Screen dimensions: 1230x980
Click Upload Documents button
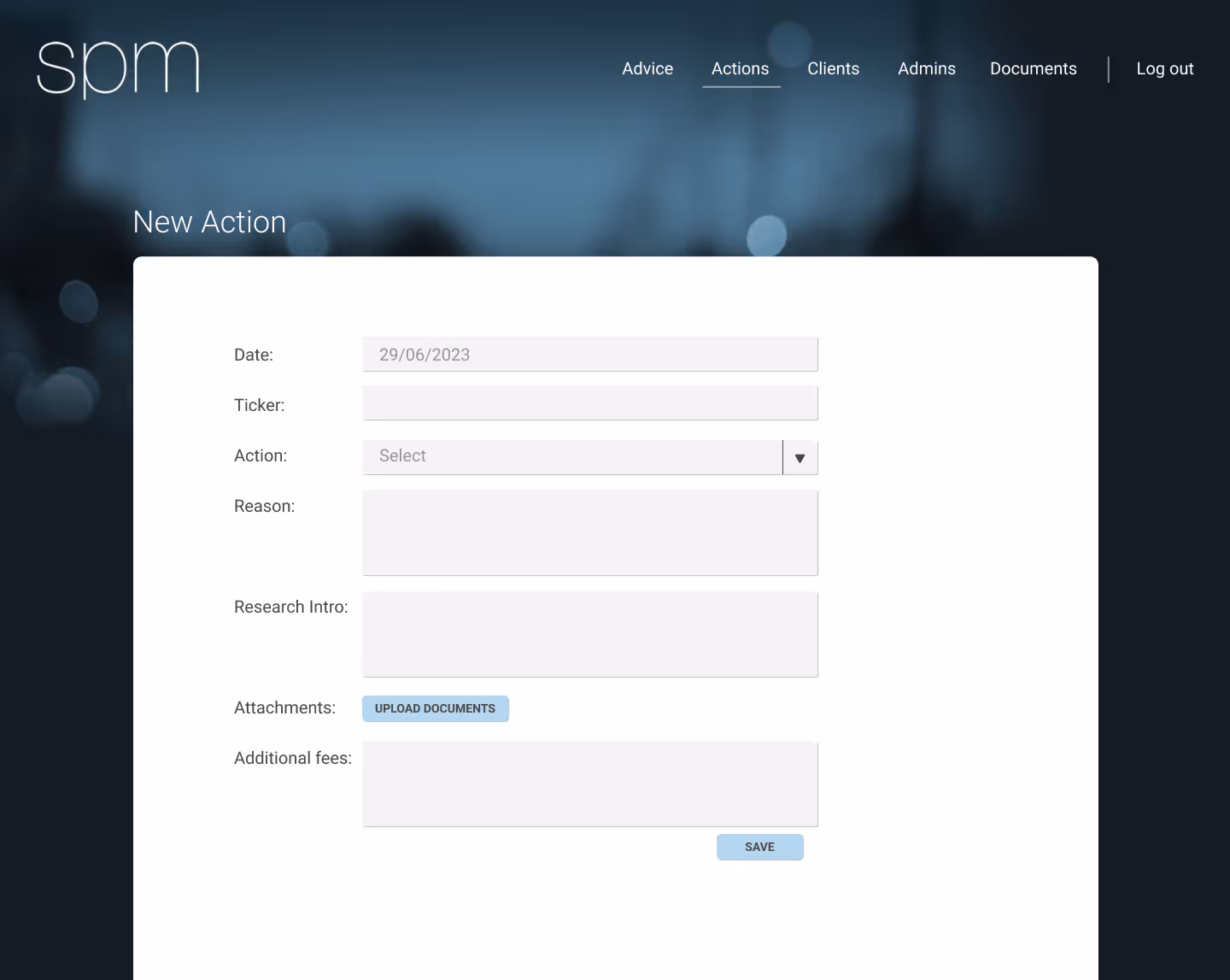coord(436,708)
